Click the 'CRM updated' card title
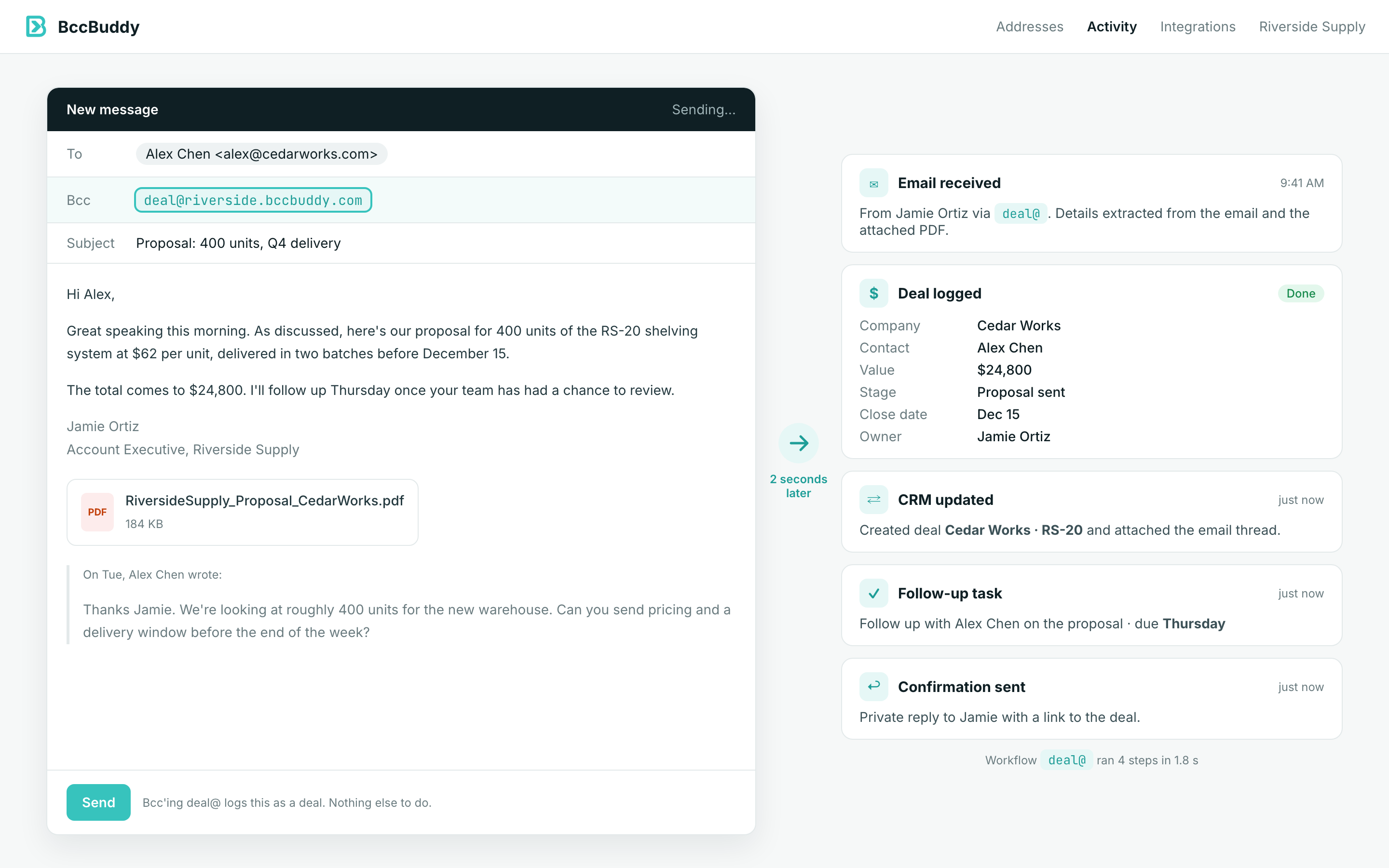The height and width of the screenshot is (868, 1389). (945, 500)
